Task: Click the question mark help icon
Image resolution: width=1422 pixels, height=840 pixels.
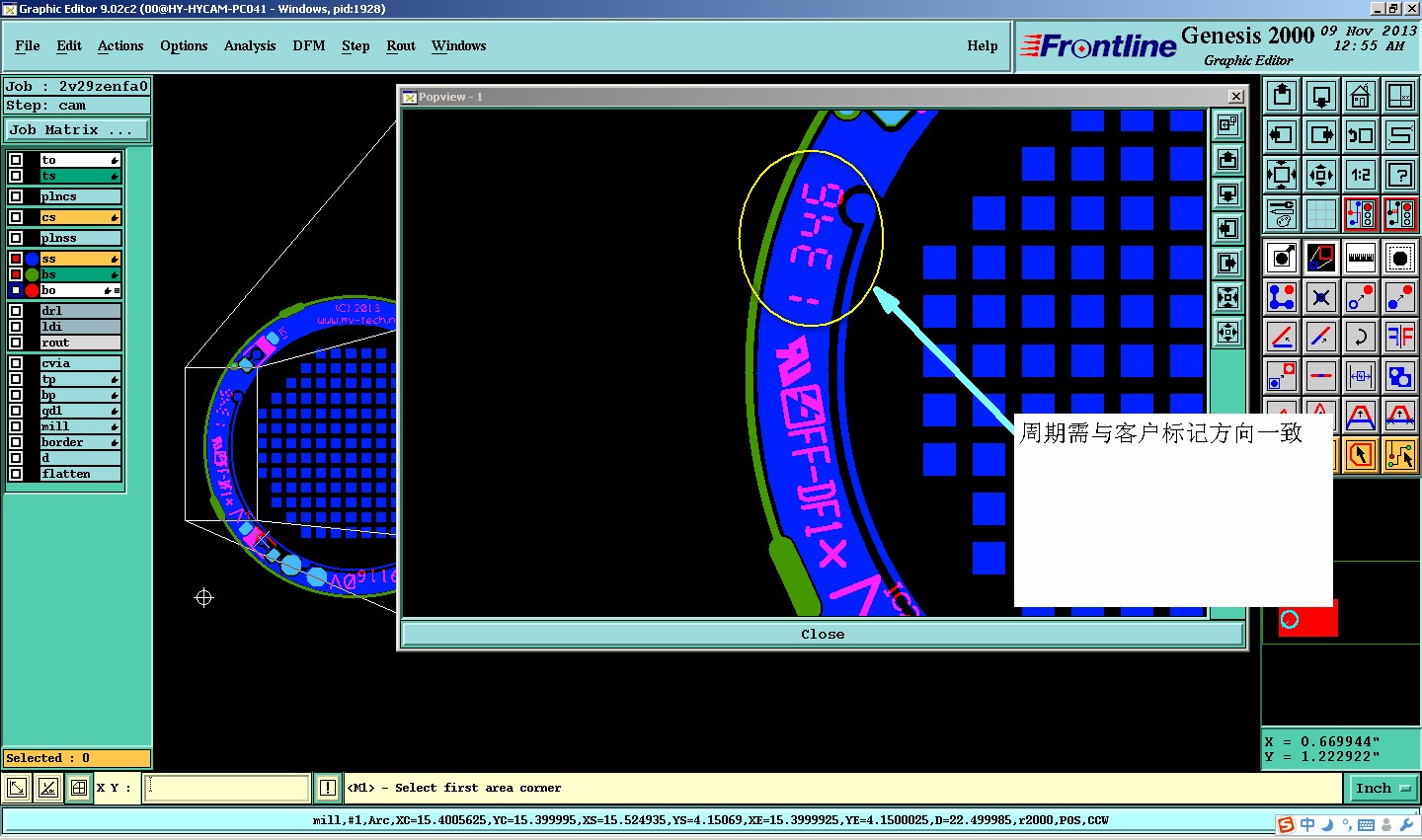Action: (x=1400, y=175)
